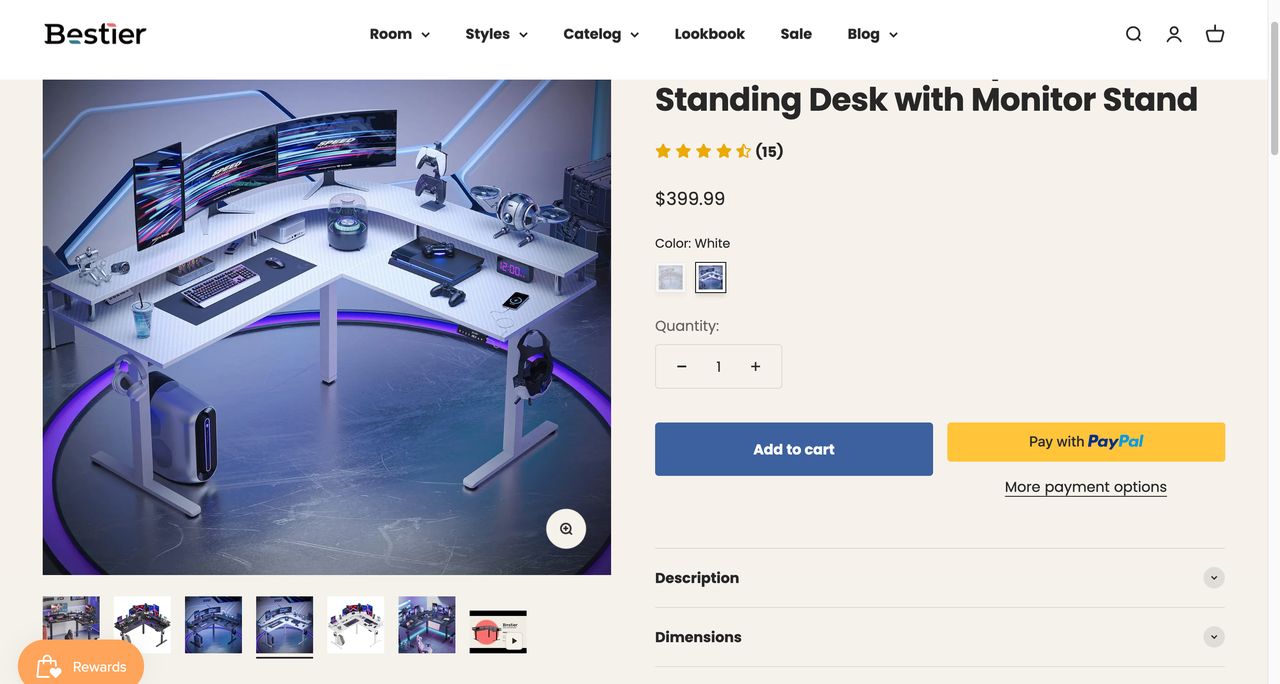1280x684 pixels.
Task: Open the Sale menu item
Action: [796, 34]
